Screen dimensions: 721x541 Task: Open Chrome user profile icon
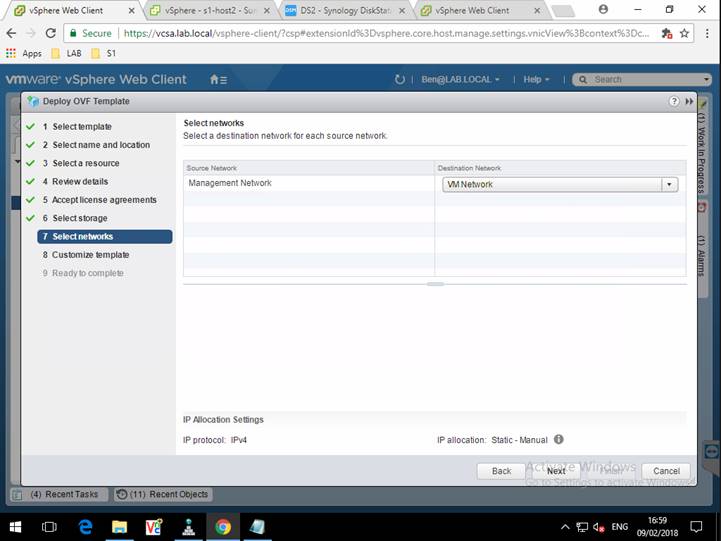pos(603,9)
